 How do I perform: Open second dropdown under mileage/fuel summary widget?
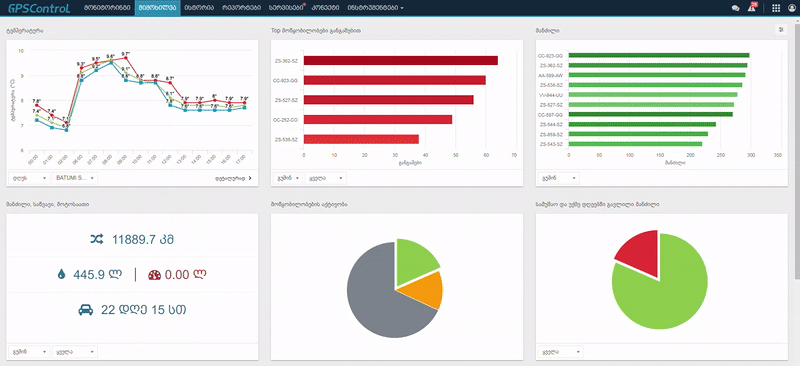pos(74,352)
